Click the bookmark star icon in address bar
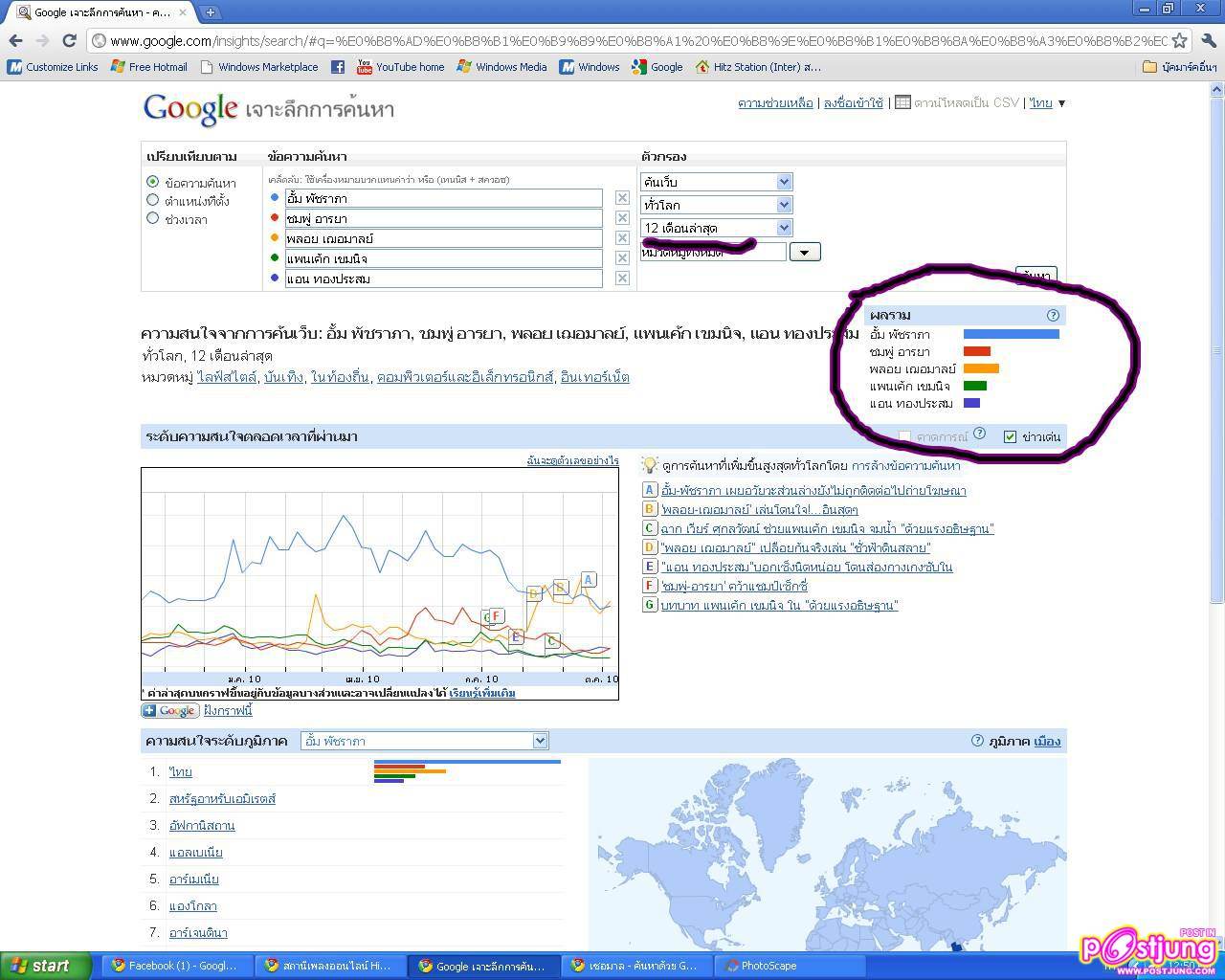The height and width of the screenshot is (980, 1225). pyautogui.click(x=1179, y=40)
